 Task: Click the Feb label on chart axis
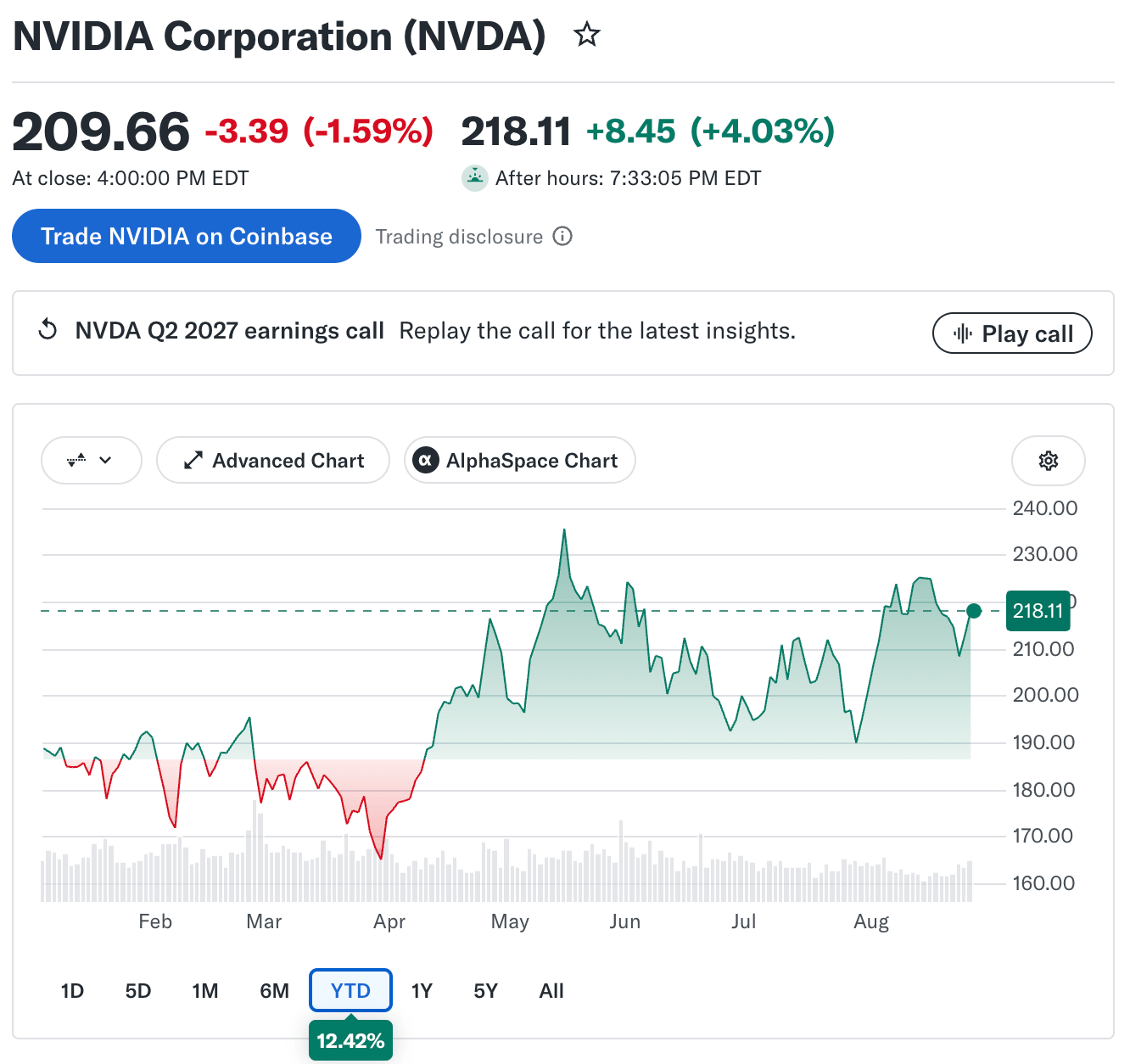click(155, 921)
